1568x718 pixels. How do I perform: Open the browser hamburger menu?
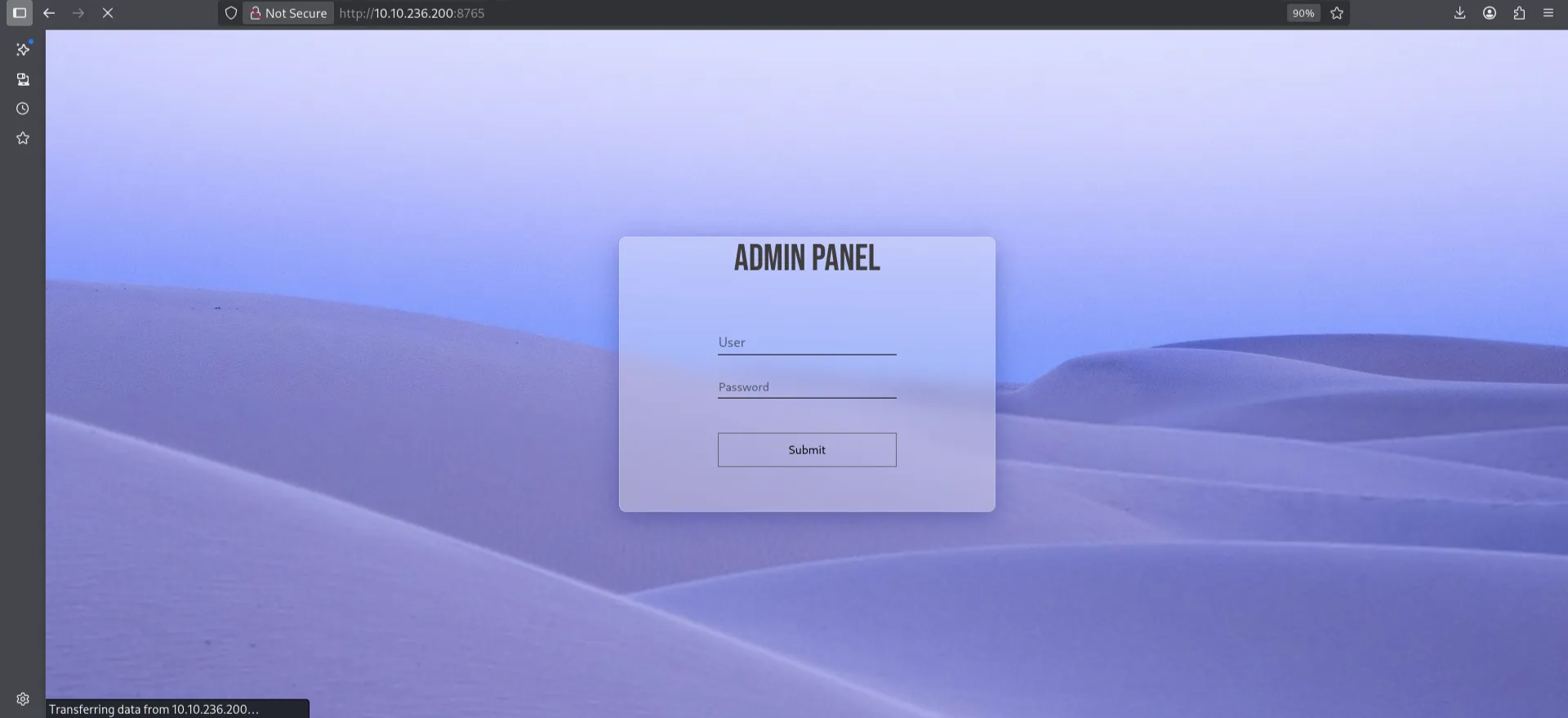tap(1548, 13)
